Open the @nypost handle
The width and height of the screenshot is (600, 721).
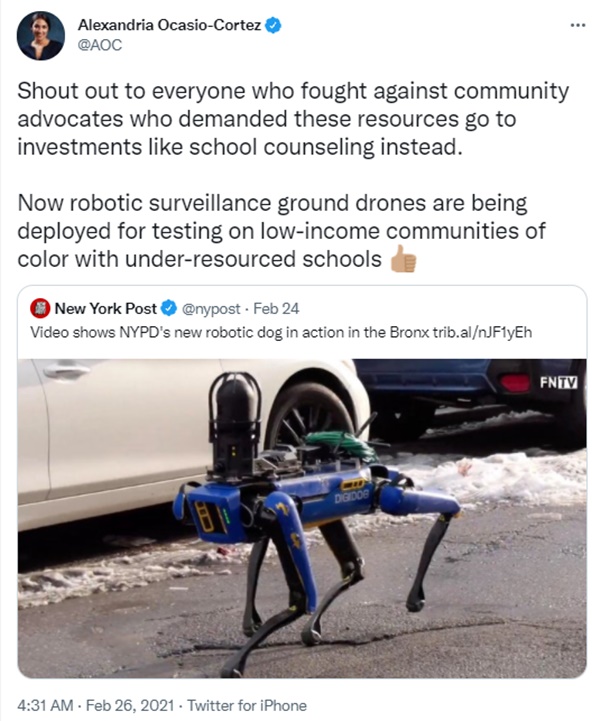[211, 309]
